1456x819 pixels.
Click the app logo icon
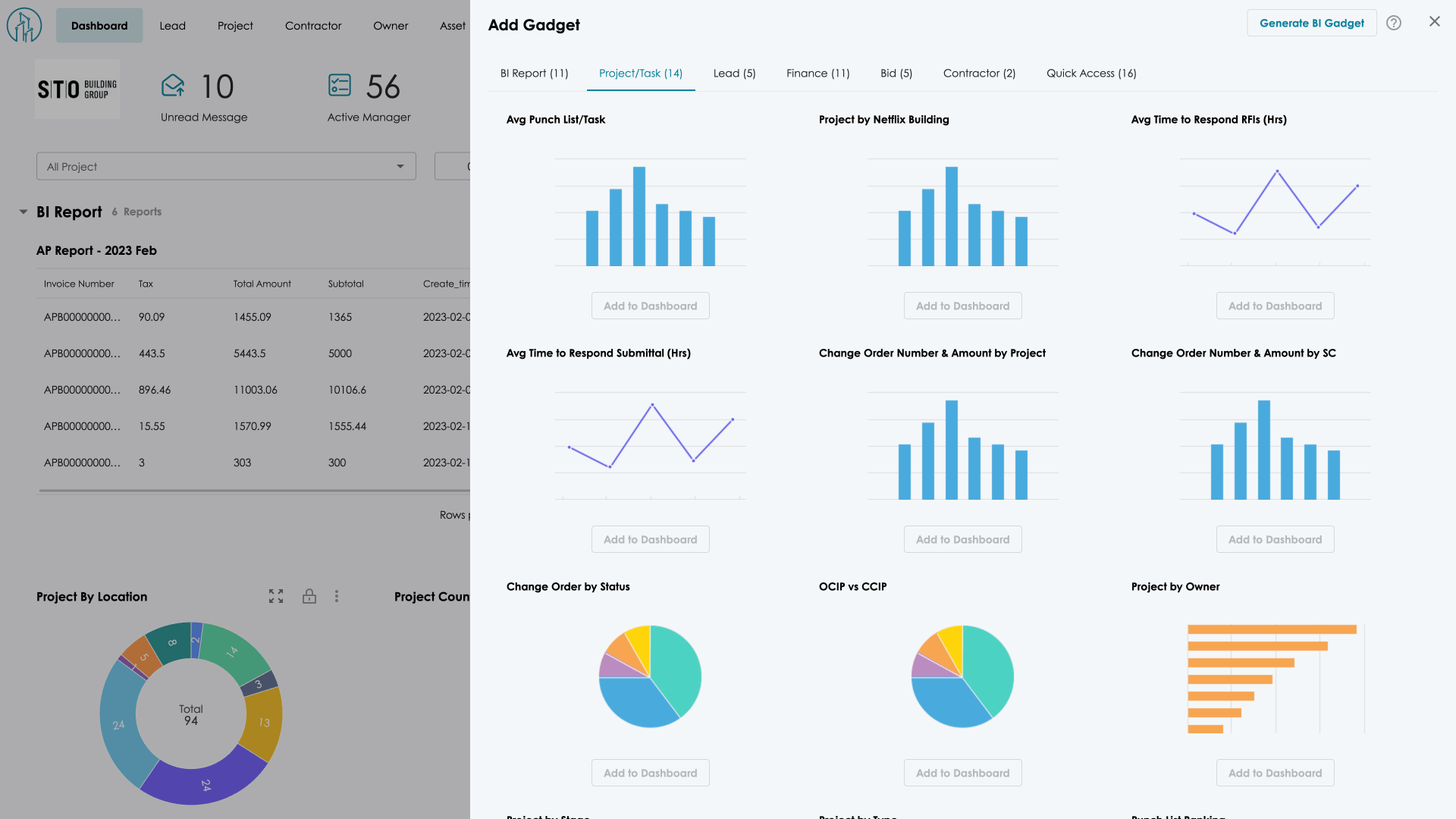(x=24, y=26)
